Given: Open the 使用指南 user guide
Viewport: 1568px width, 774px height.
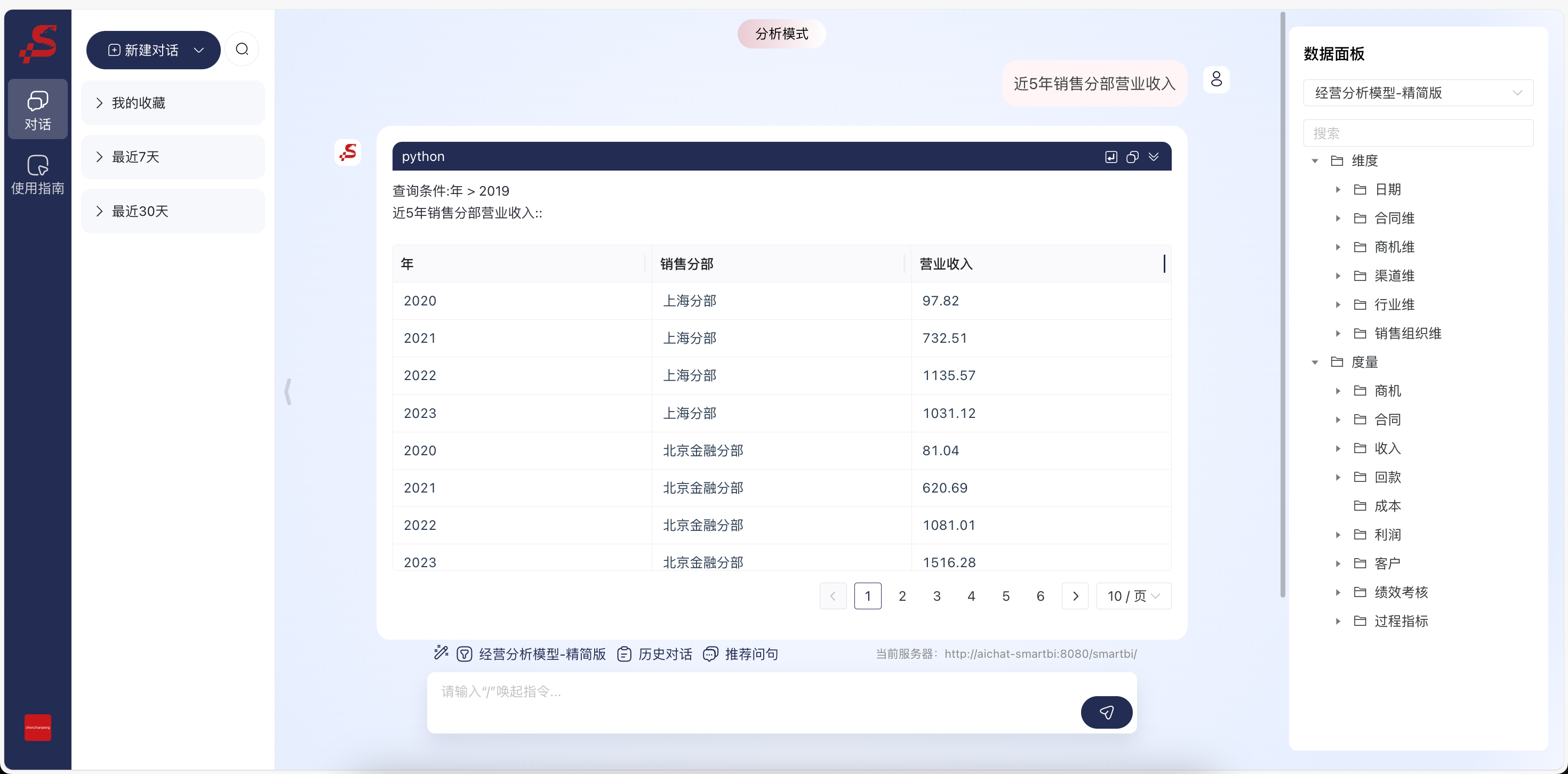Looking at the screenshot, I should click(38, 175).
